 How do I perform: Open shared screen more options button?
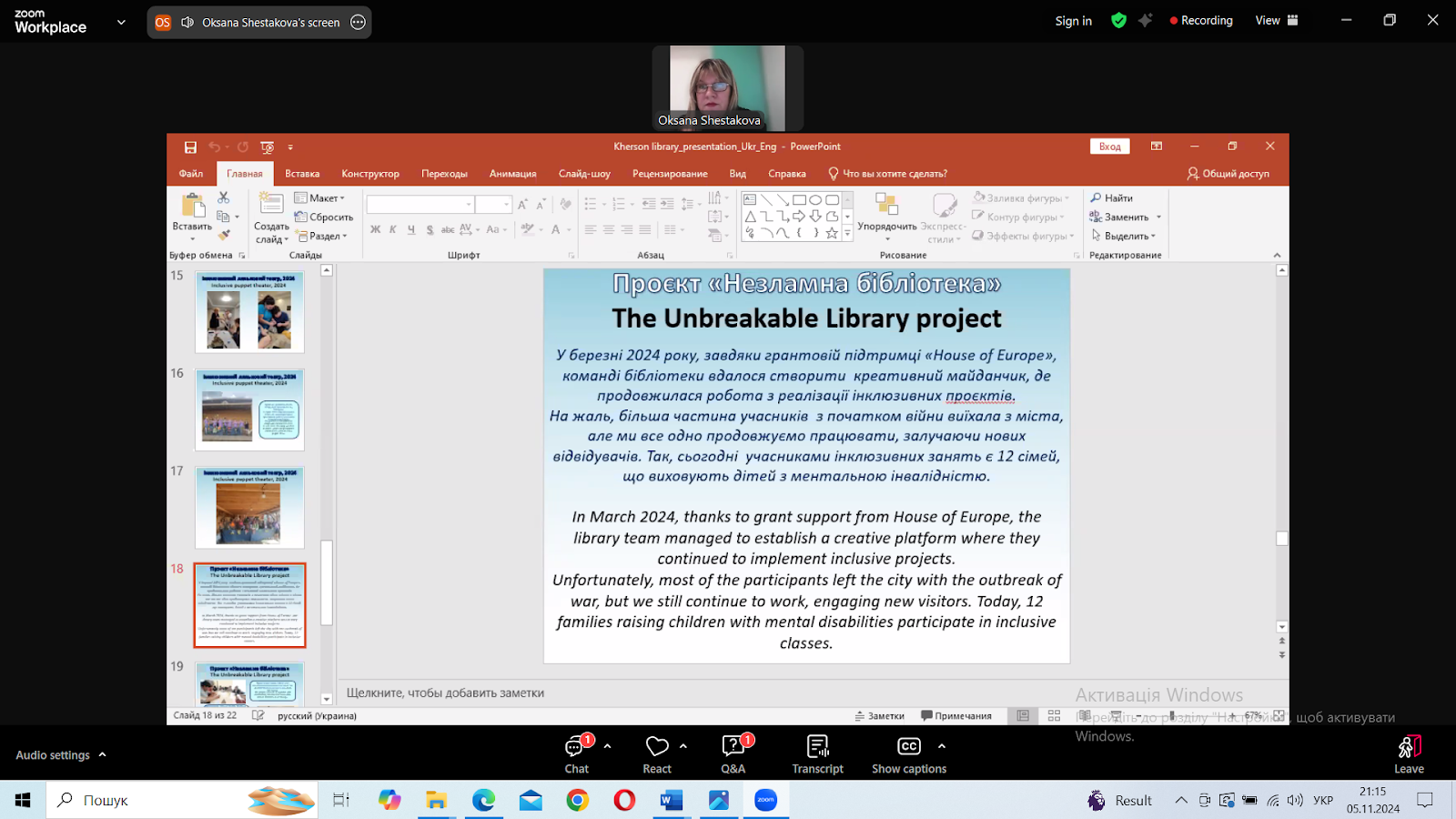tap(359, 22)
